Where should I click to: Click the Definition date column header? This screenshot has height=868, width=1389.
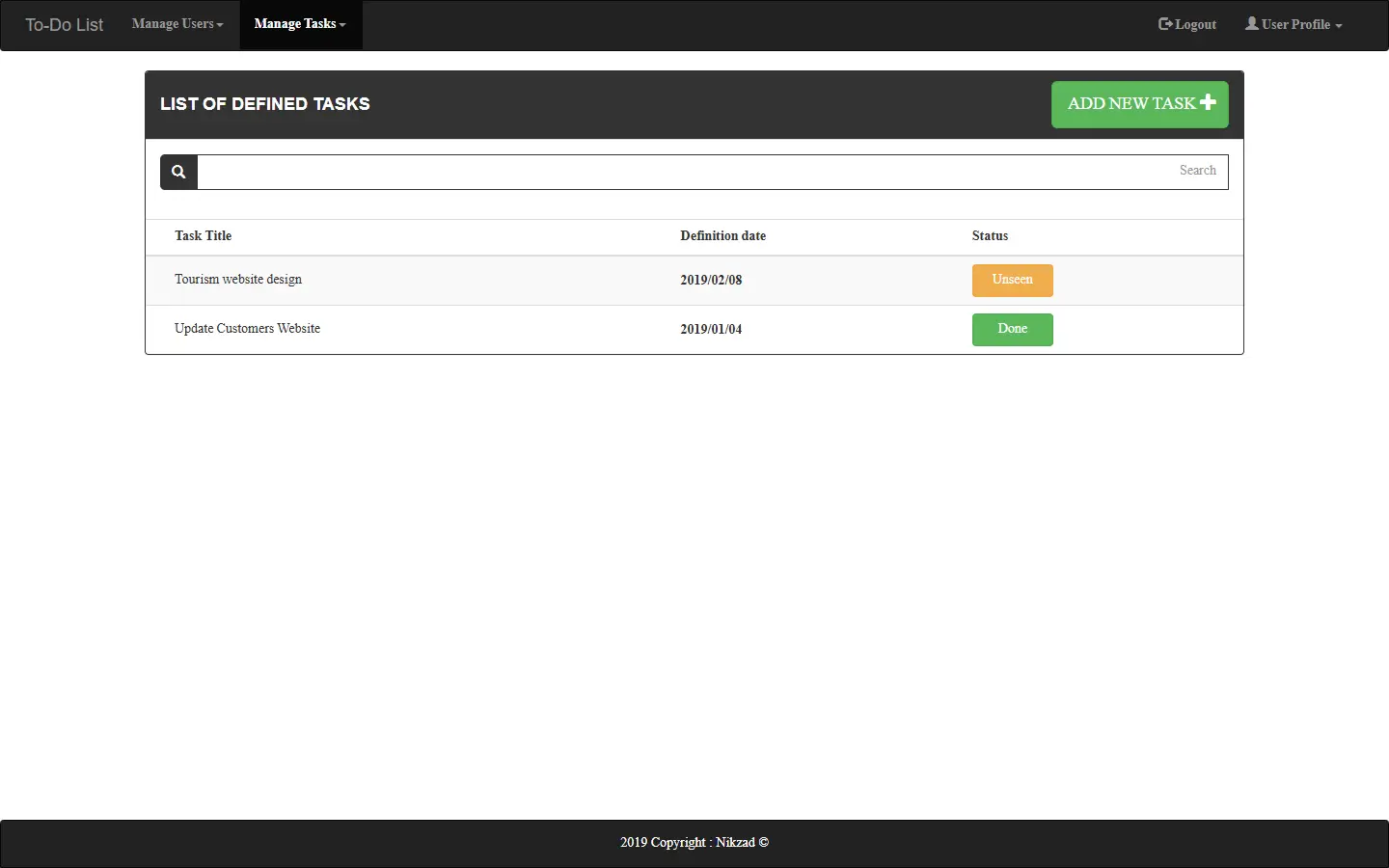[x=723, y=236]
